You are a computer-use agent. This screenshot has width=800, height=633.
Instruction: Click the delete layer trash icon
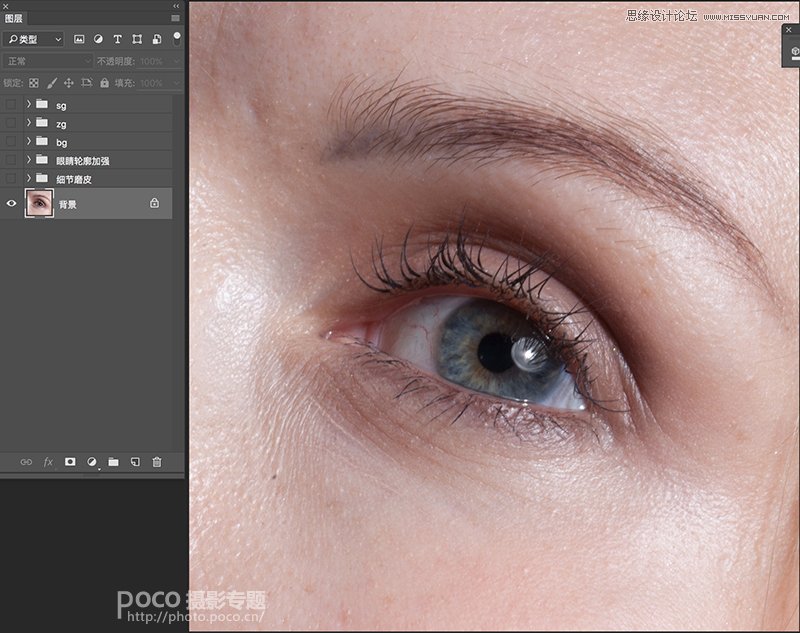point(157,462)
